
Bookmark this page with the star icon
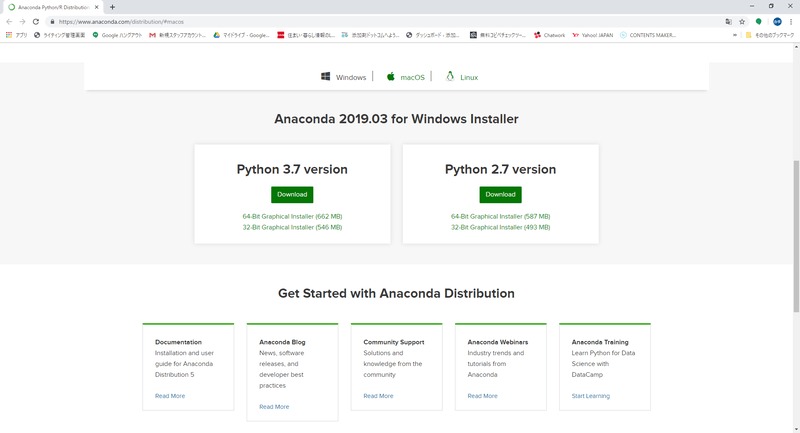pos(742,21)
